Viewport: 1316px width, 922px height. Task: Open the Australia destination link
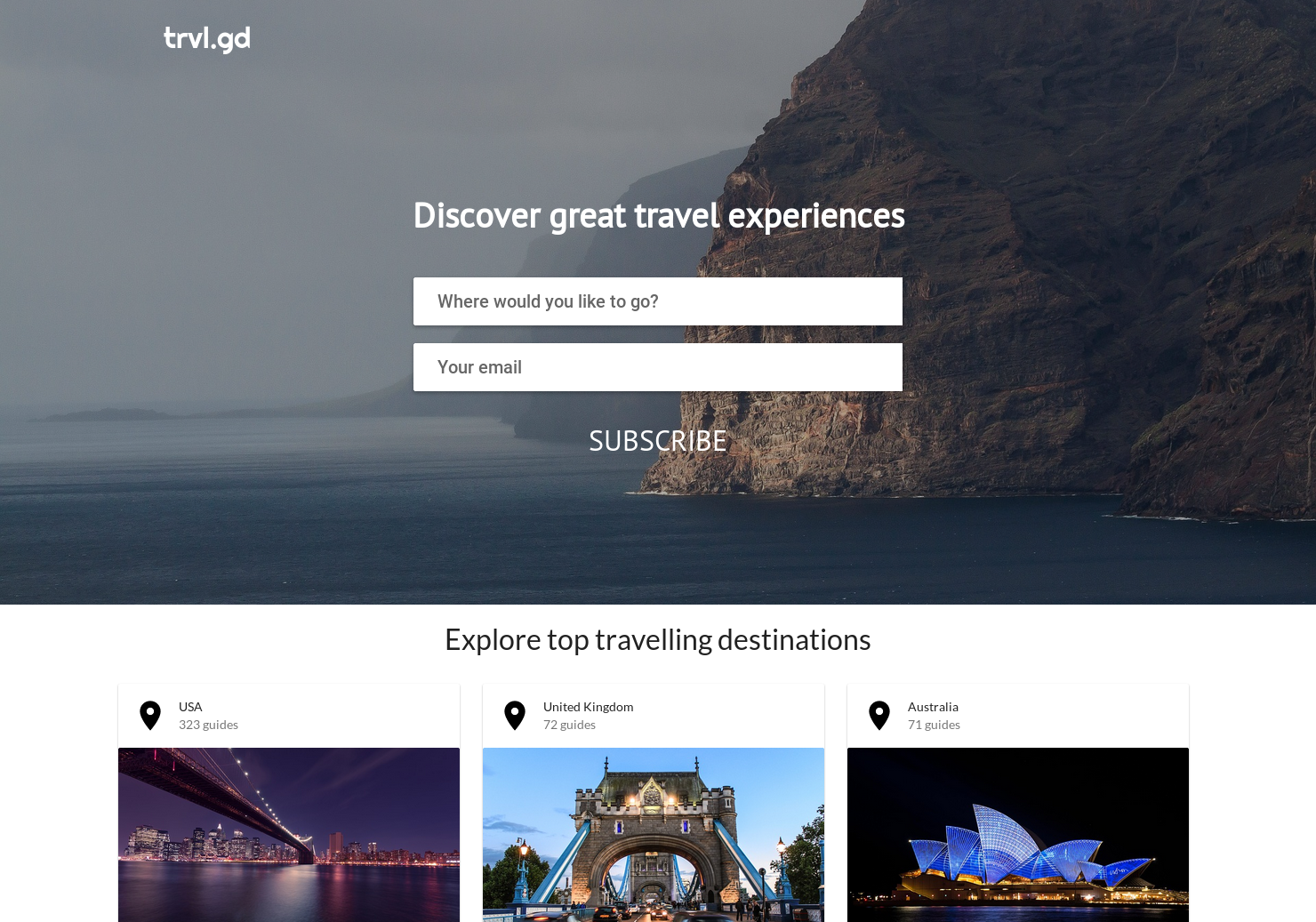[933, 707]
